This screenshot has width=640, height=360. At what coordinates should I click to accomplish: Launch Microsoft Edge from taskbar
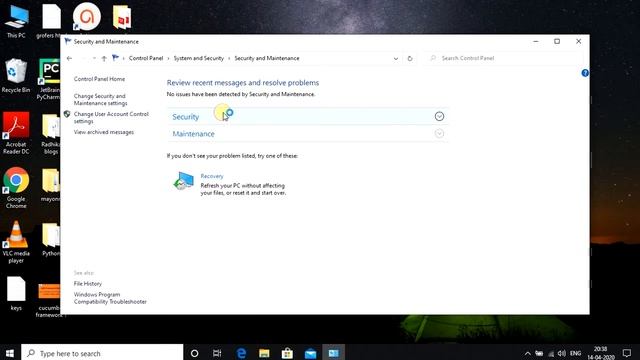[241, 353]
